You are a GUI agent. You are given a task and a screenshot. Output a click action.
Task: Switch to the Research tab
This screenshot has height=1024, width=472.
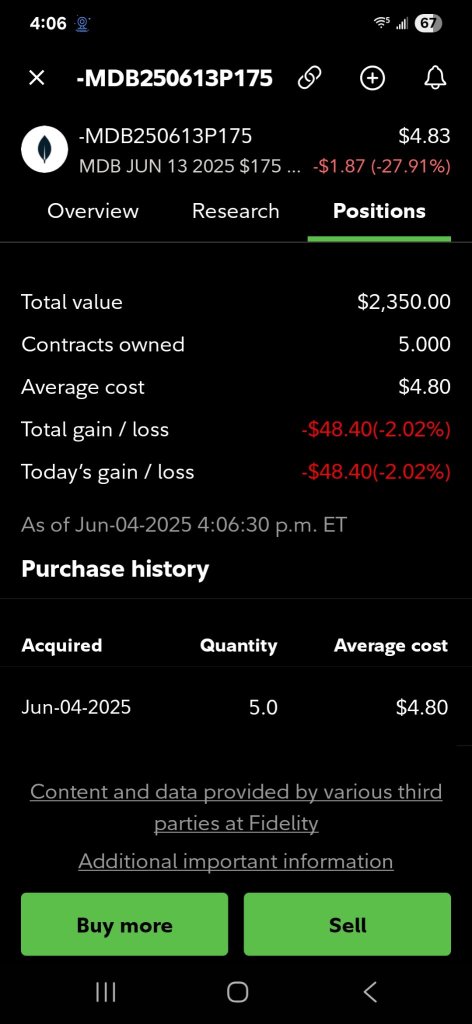[236, 211]
